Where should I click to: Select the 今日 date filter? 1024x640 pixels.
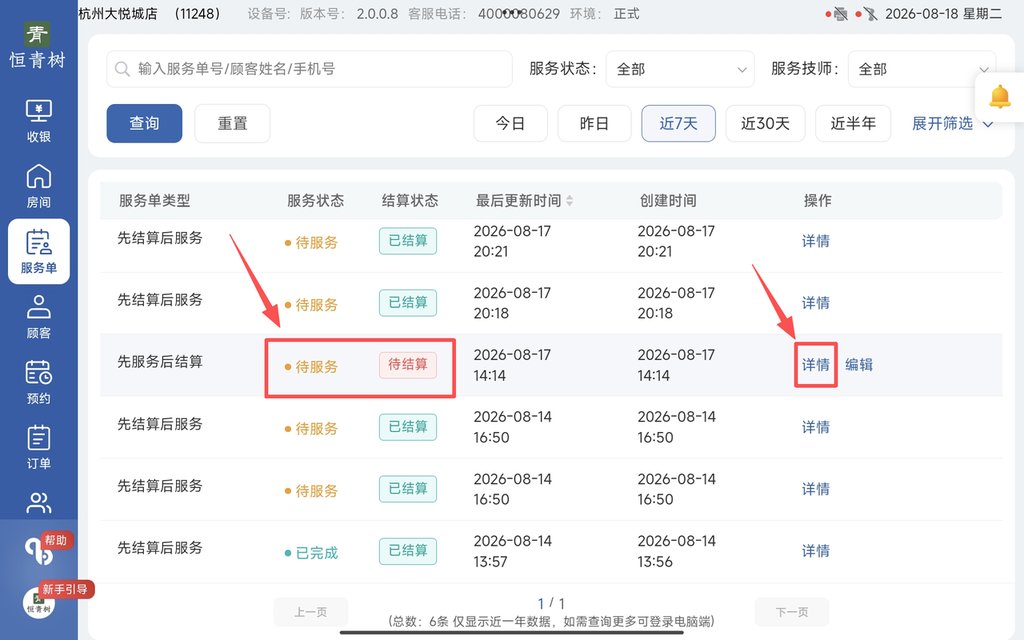(510, 123)
